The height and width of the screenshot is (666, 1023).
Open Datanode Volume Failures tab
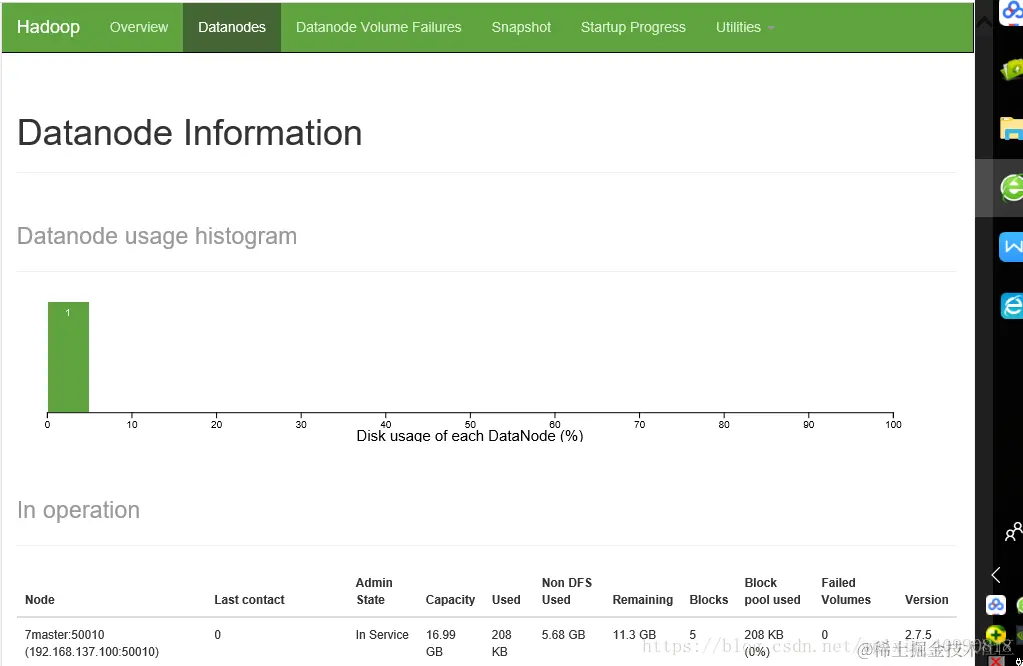tap(378, 27)
